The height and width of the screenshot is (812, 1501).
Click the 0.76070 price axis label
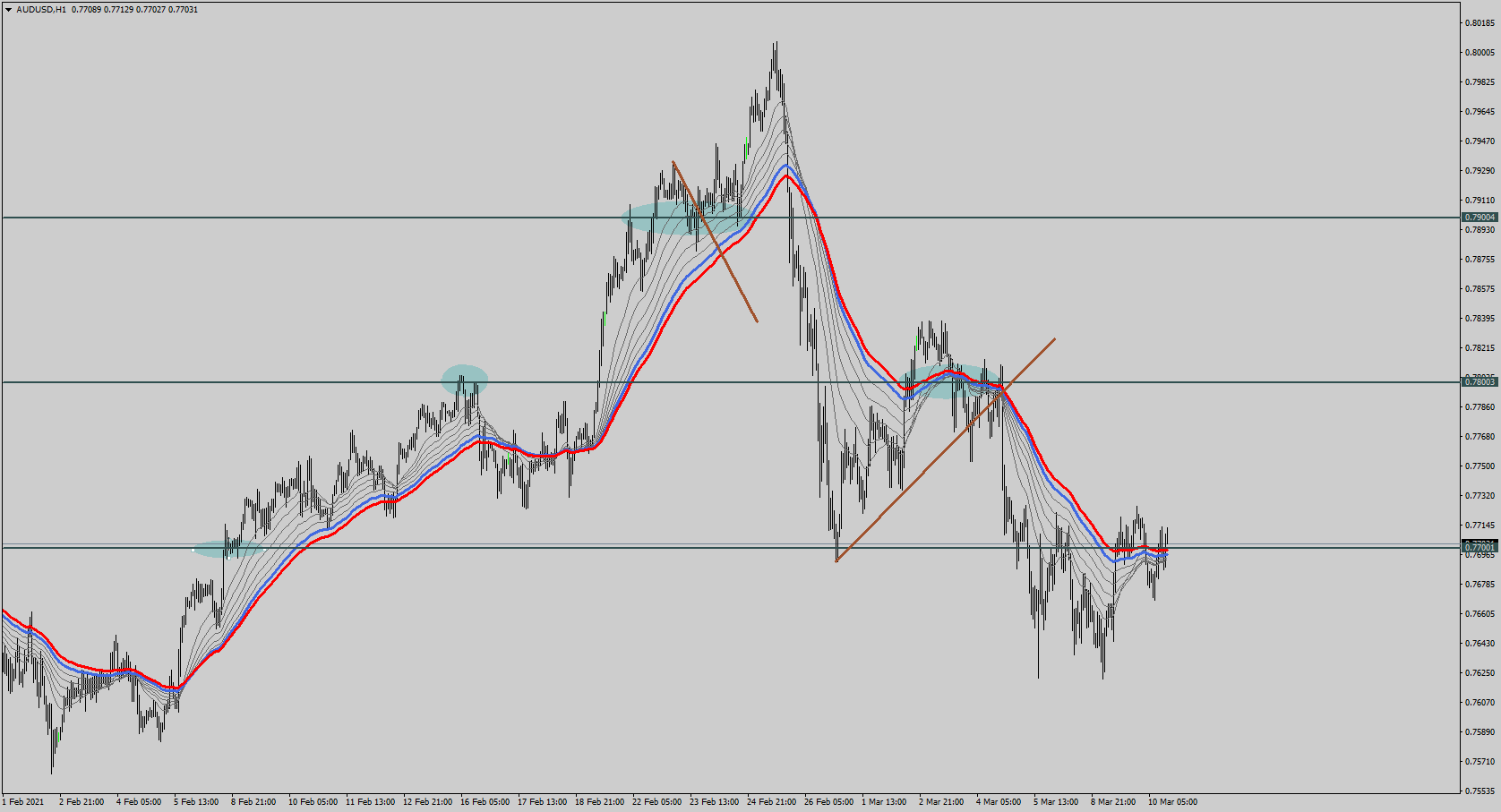pos(1480,703)
